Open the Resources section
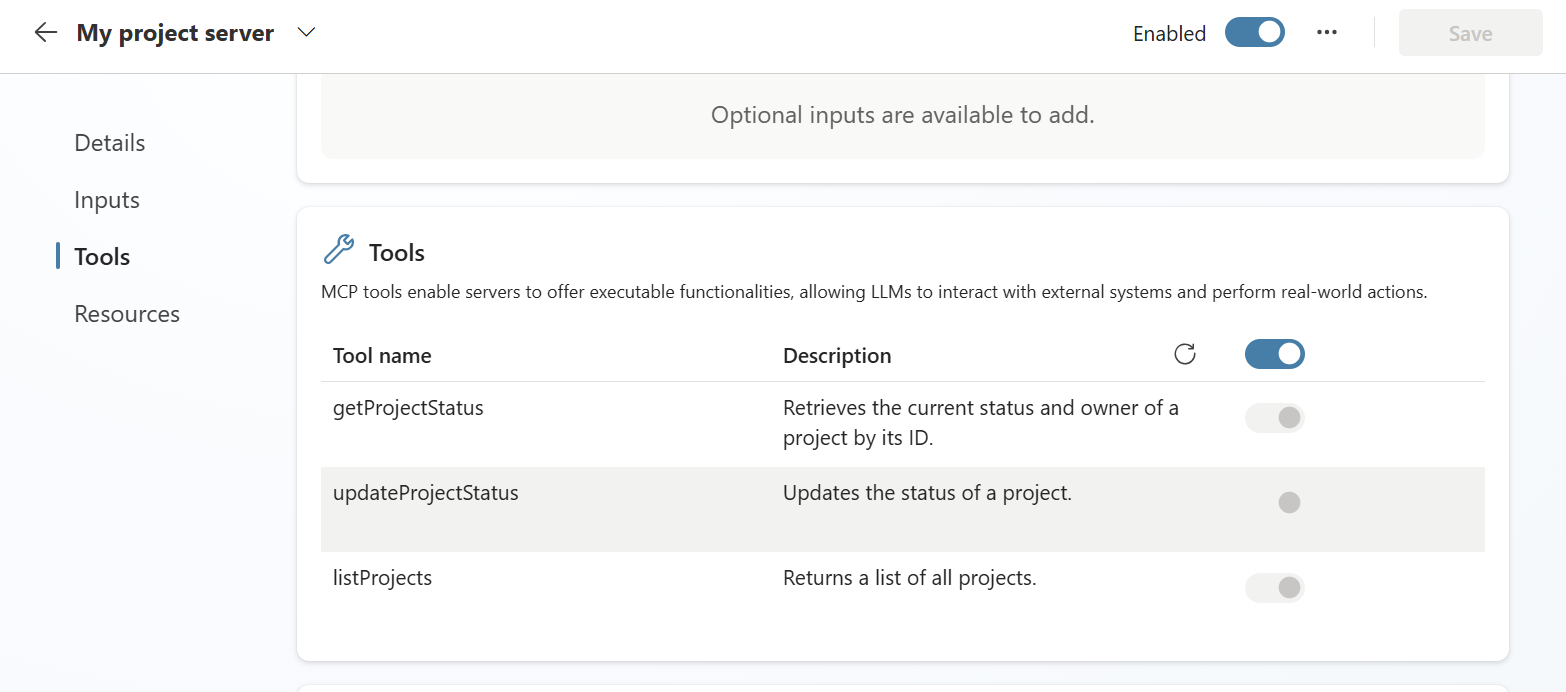Viewport: 1566px width, 692px height. point(127,314)
